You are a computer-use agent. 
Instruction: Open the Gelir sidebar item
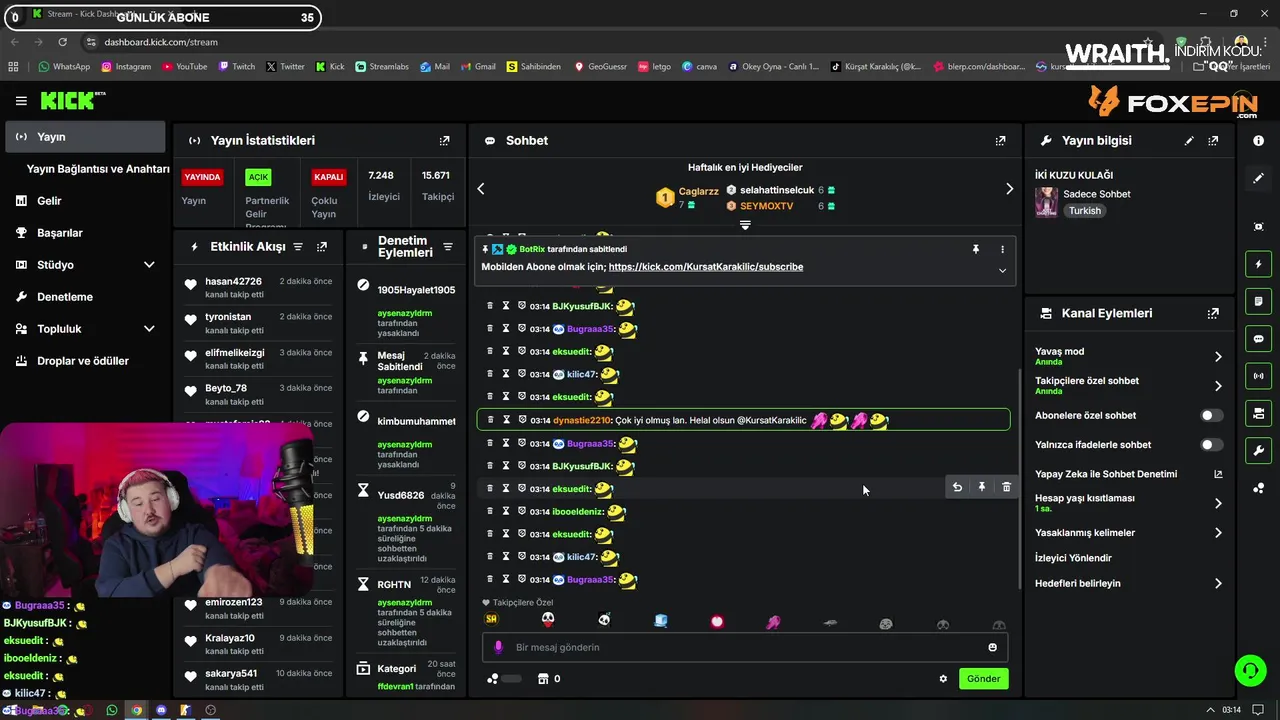click(x=86, y=201)
